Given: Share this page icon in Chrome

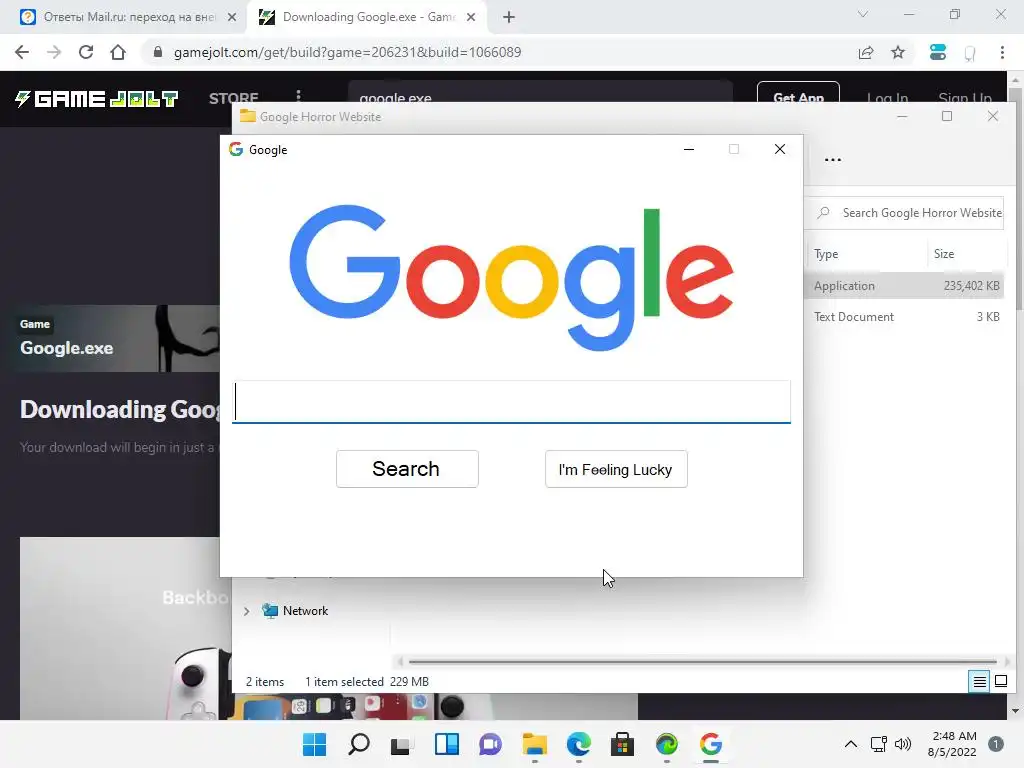Looking at the screenshot, I should tap(866, 52).
